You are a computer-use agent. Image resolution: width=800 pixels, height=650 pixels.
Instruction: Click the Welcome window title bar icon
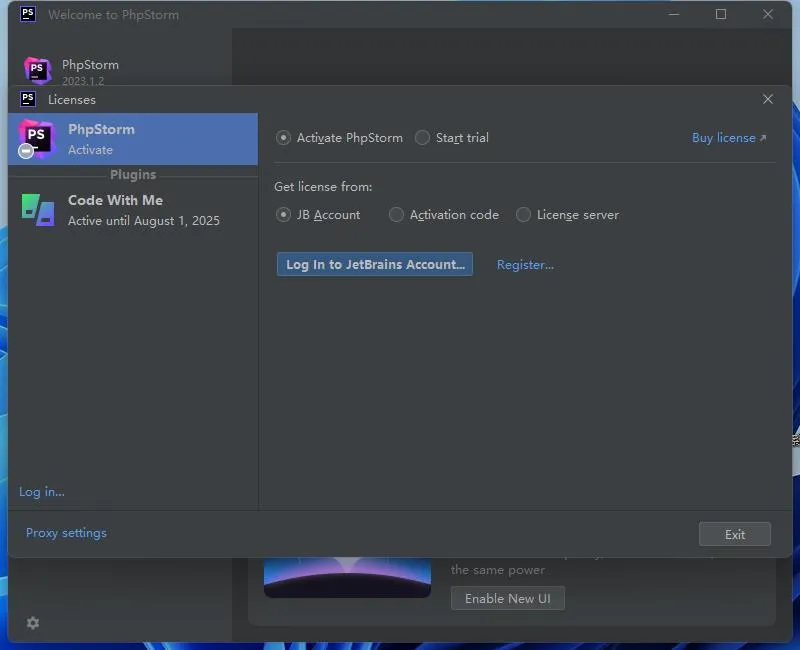(28, 14)
